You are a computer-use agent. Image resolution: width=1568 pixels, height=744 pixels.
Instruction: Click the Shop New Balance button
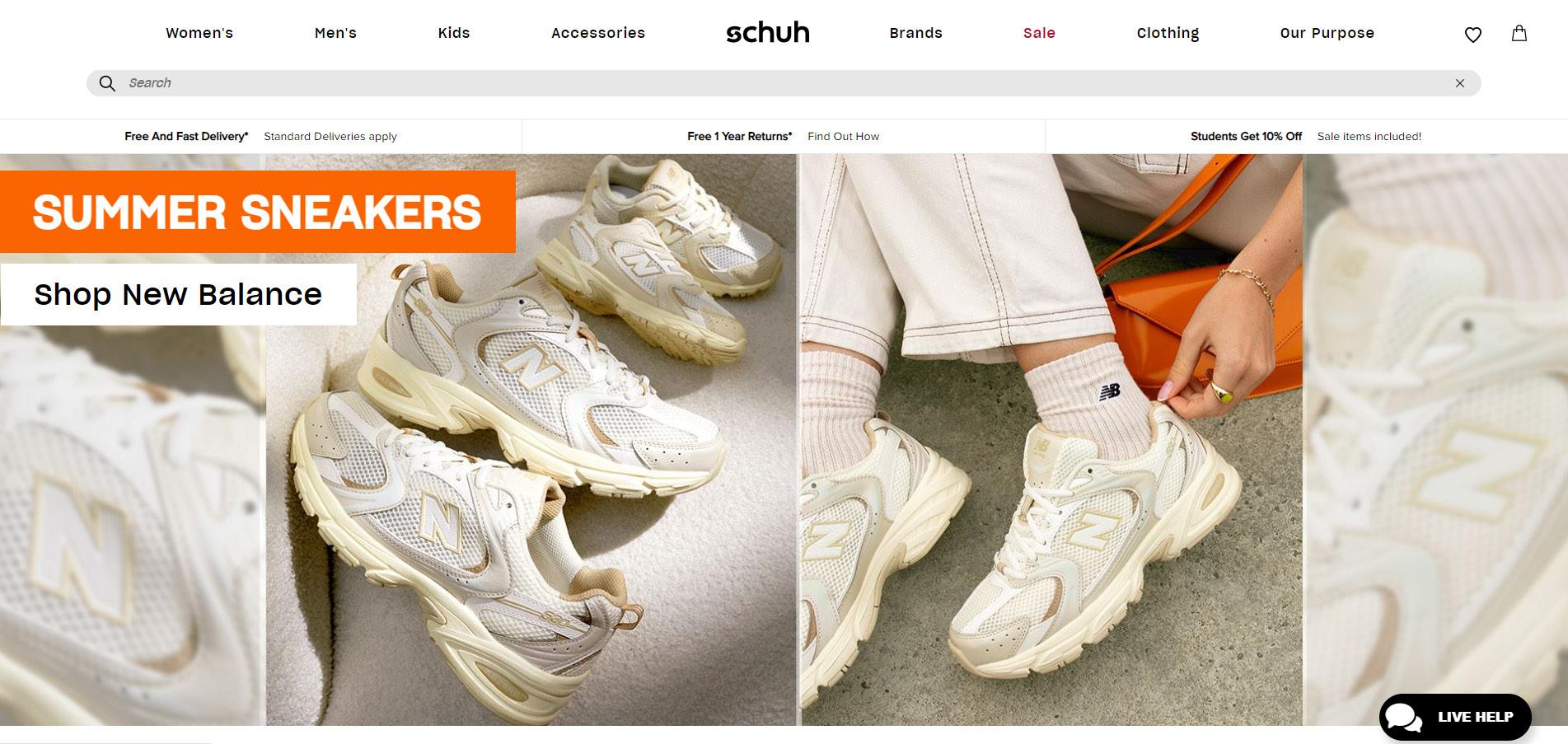click(178, 294)
